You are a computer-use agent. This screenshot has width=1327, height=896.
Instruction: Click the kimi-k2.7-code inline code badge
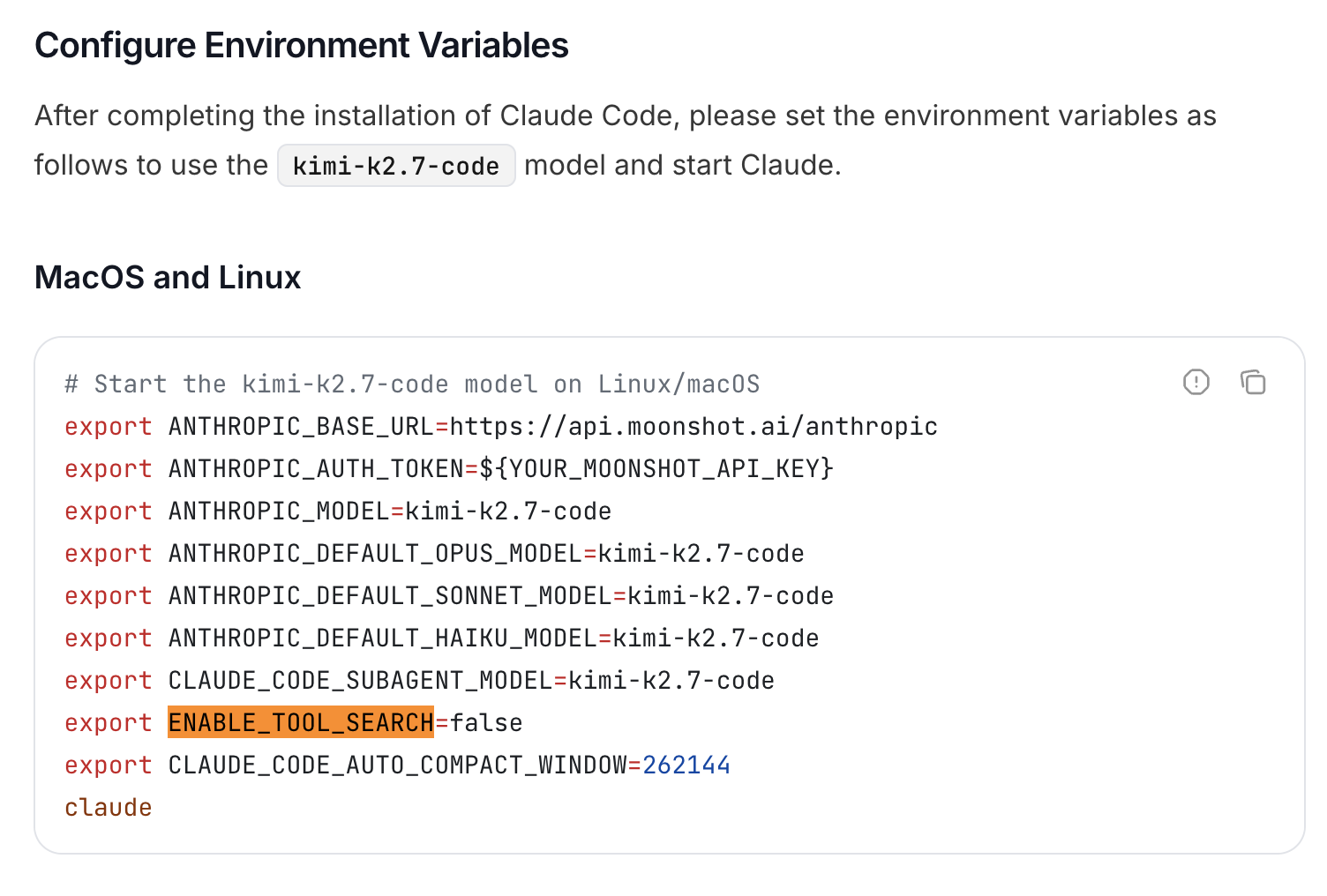point(396,166)
